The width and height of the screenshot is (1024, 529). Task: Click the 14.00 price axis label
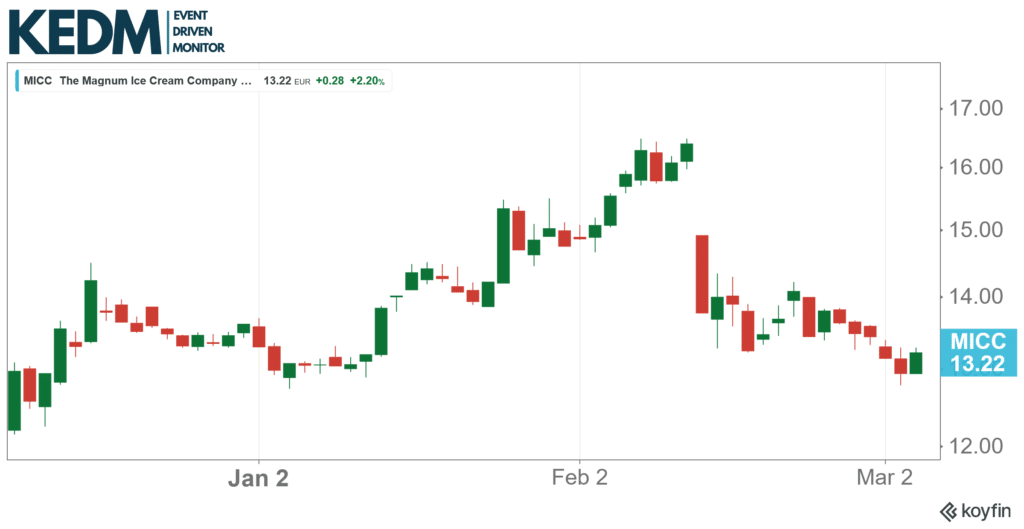(x=977, y=296)
